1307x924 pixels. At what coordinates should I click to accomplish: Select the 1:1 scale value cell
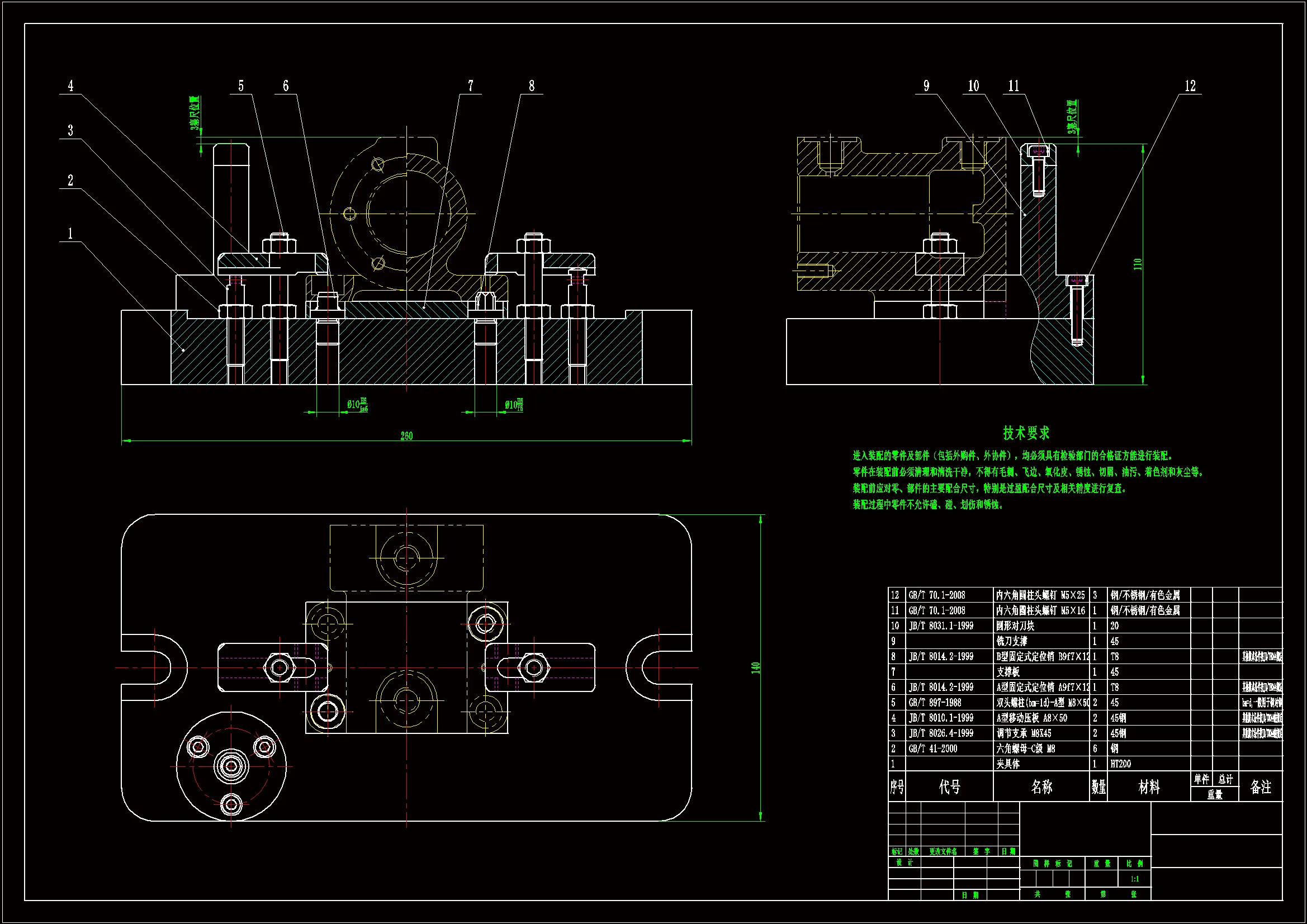(x=1134, y=879)
